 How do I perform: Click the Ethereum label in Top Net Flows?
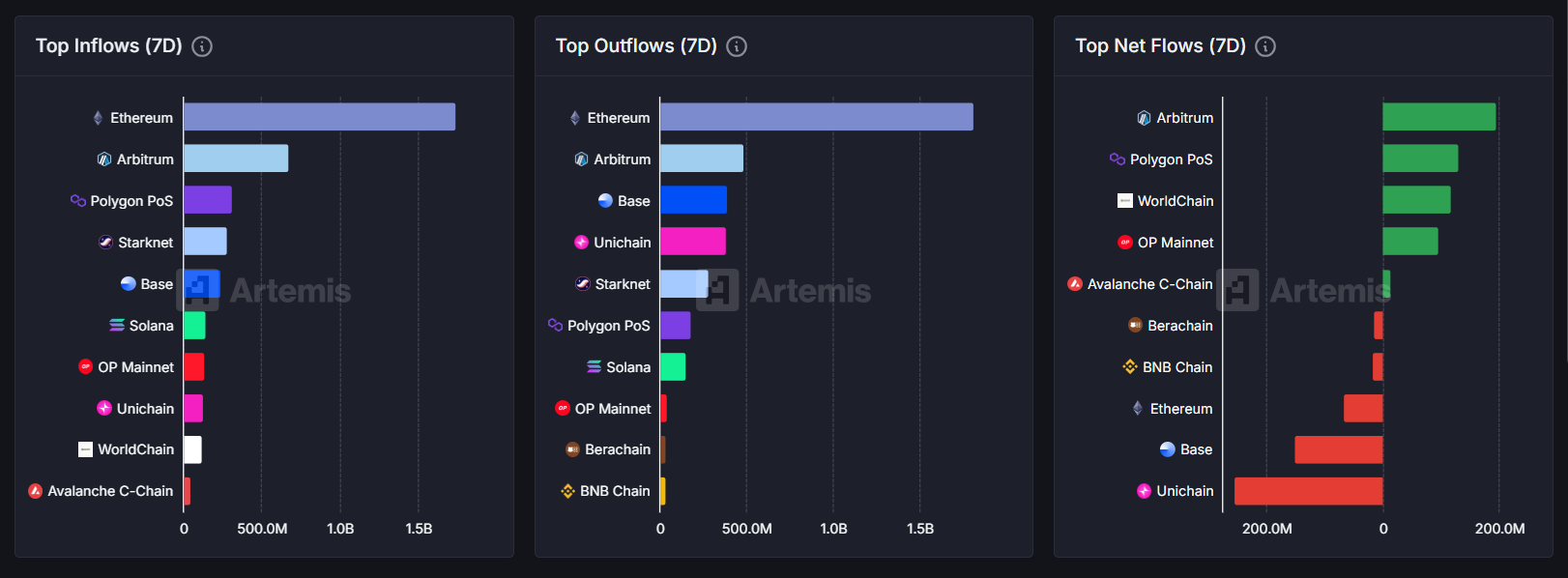(1181, 409)
